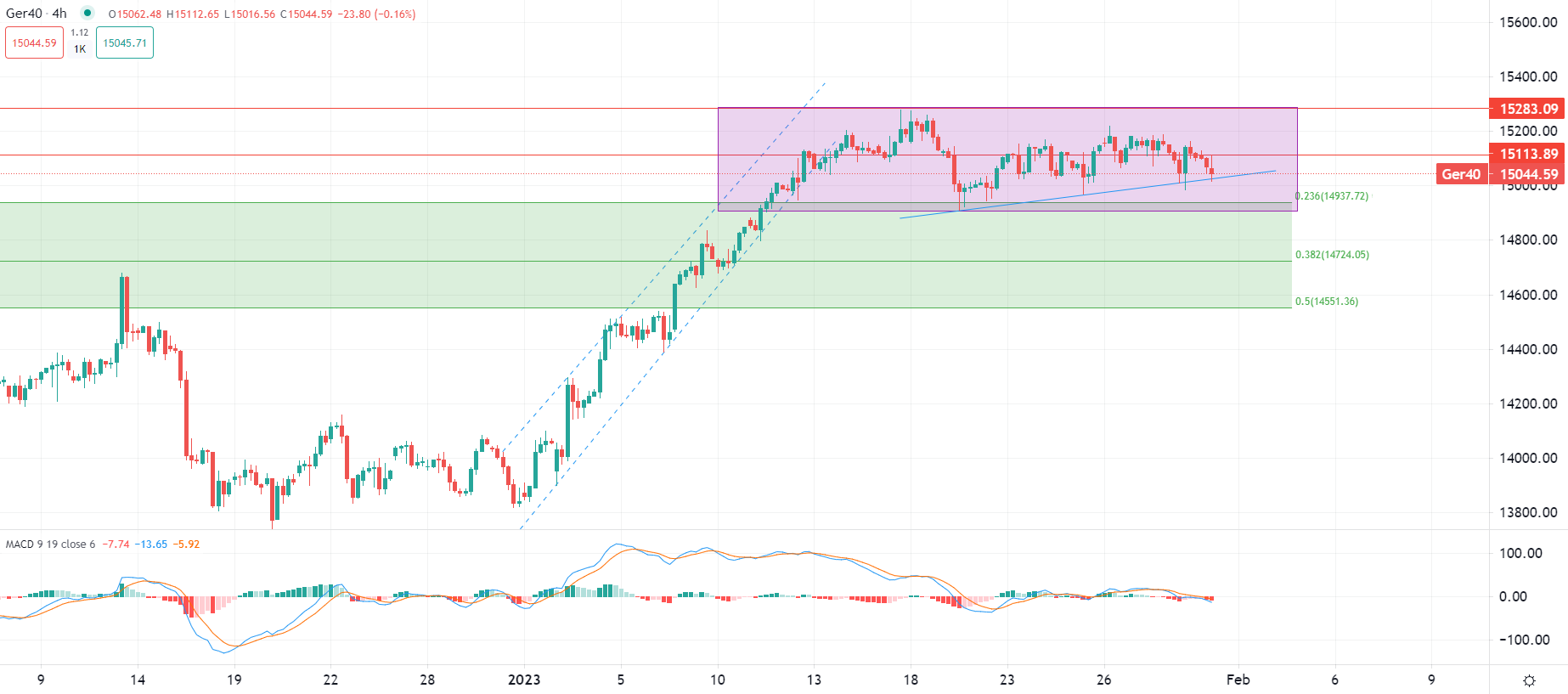Click the 2023 label on time axis
1568x694 pixels.
pos(524,680)
